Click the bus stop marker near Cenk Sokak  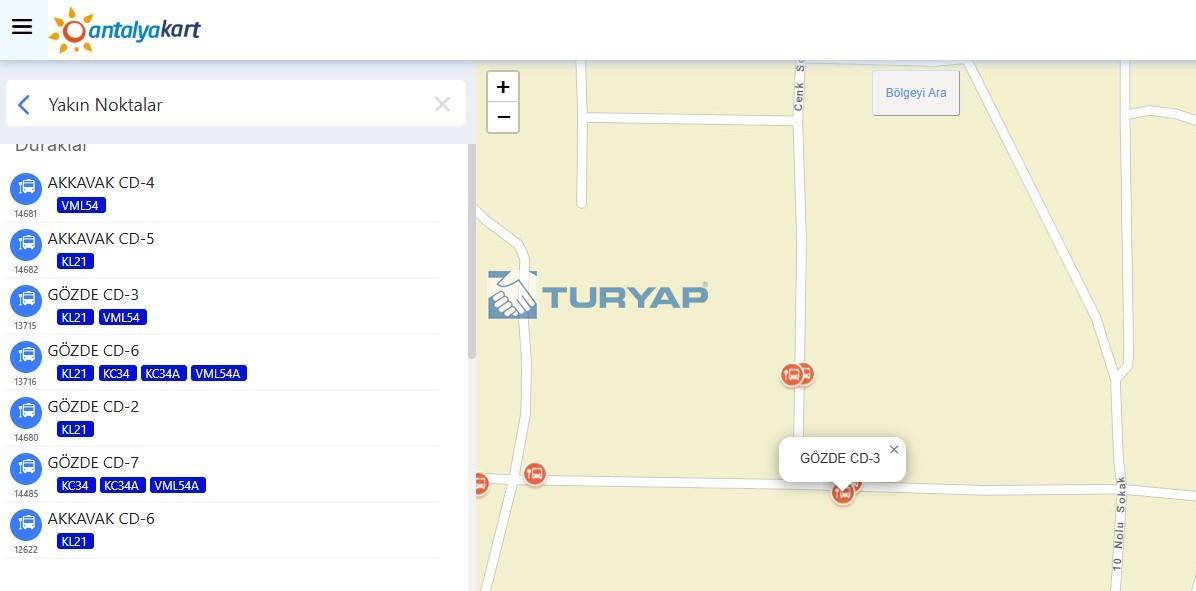(x=793, y=374)
